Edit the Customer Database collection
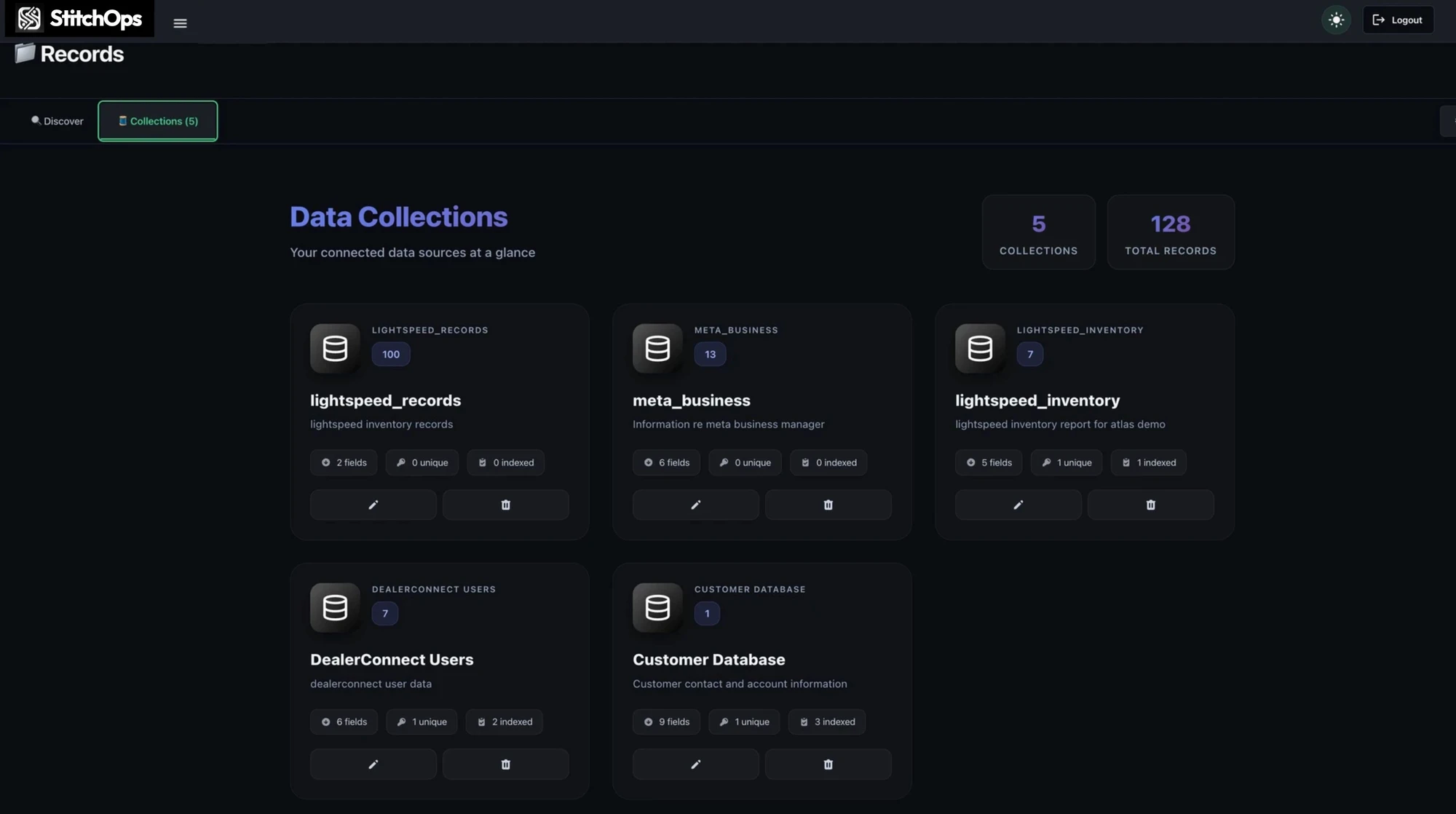The image size is (1456, 814). click(x=696, y=764)
